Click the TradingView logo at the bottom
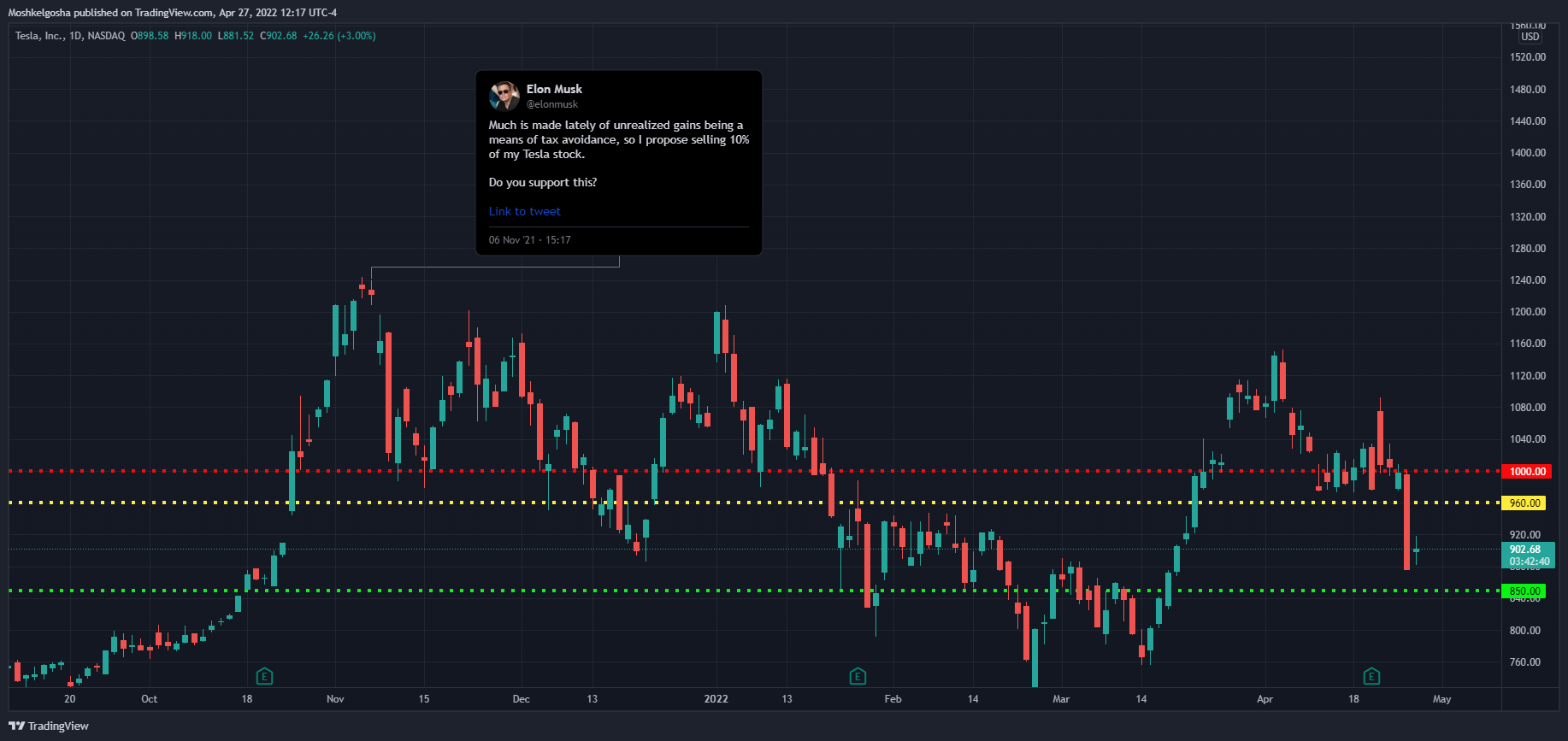 49,726
